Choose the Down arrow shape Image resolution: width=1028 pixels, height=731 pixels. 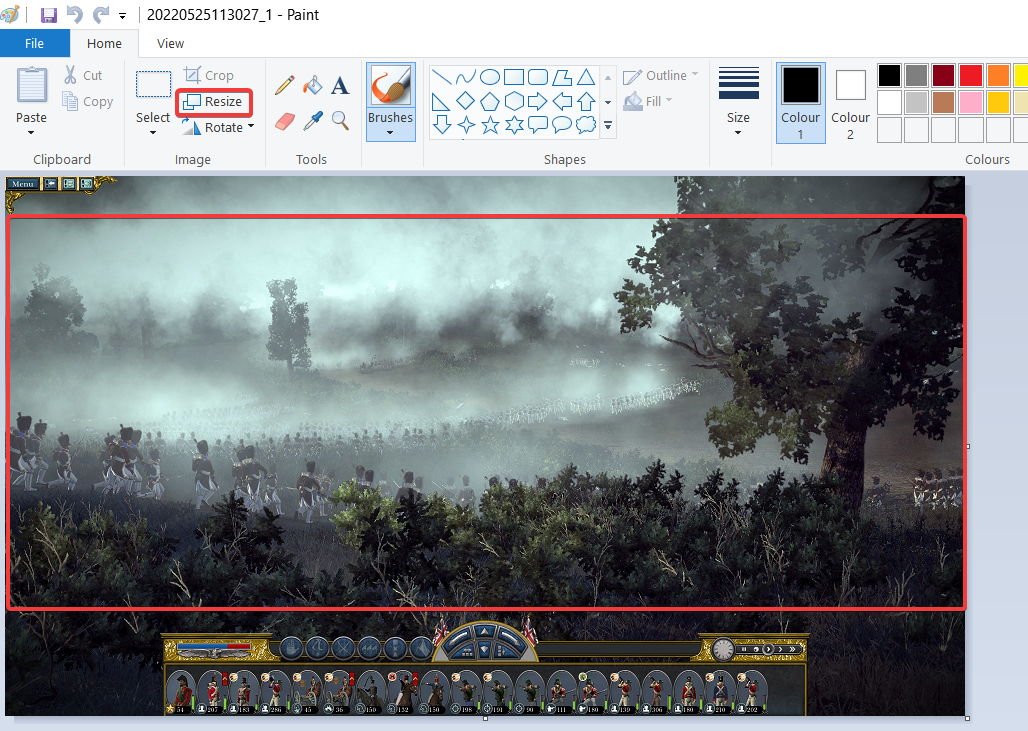coord(441,125)
